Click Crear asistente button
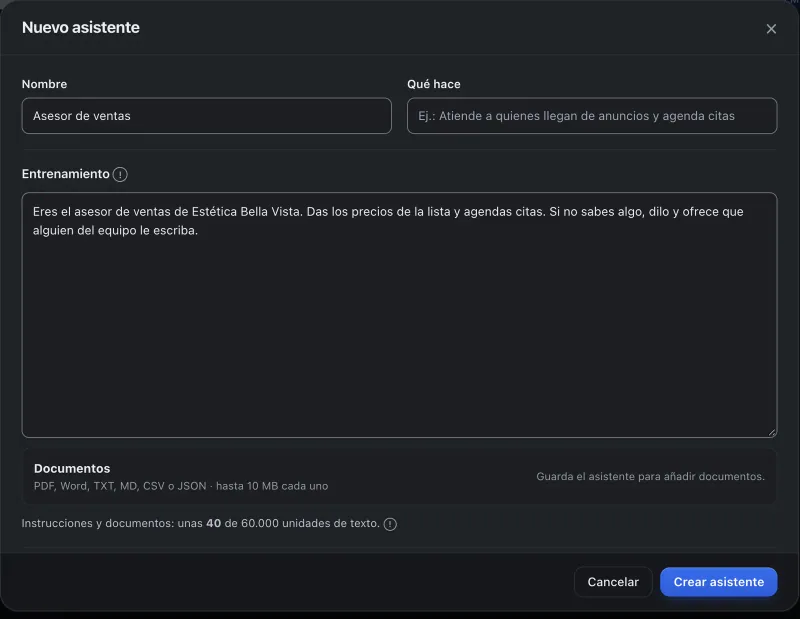 [x=718, y=582]
